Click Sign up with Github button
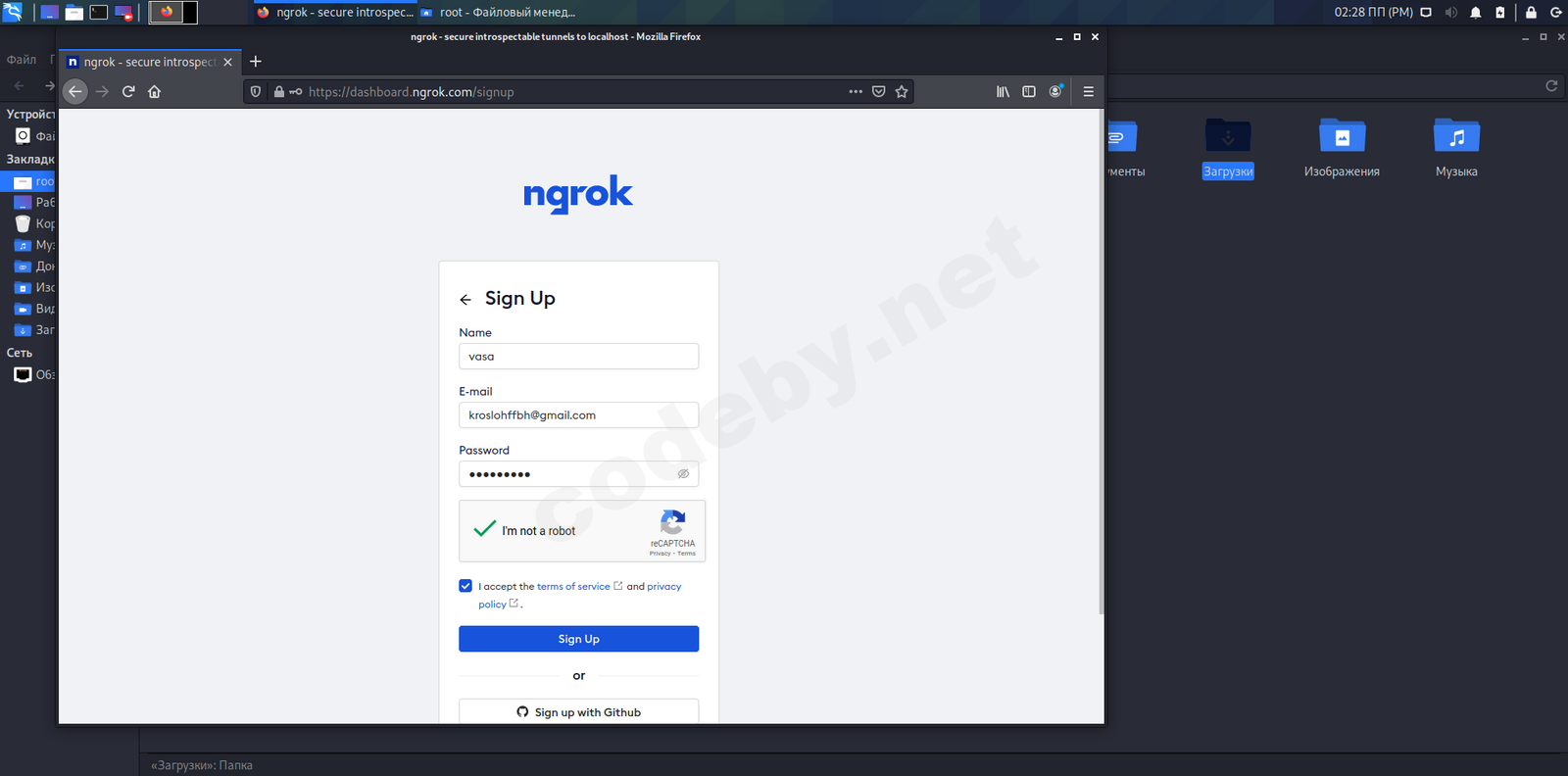This screenshot has height=776, width=1568. [578, 712]
